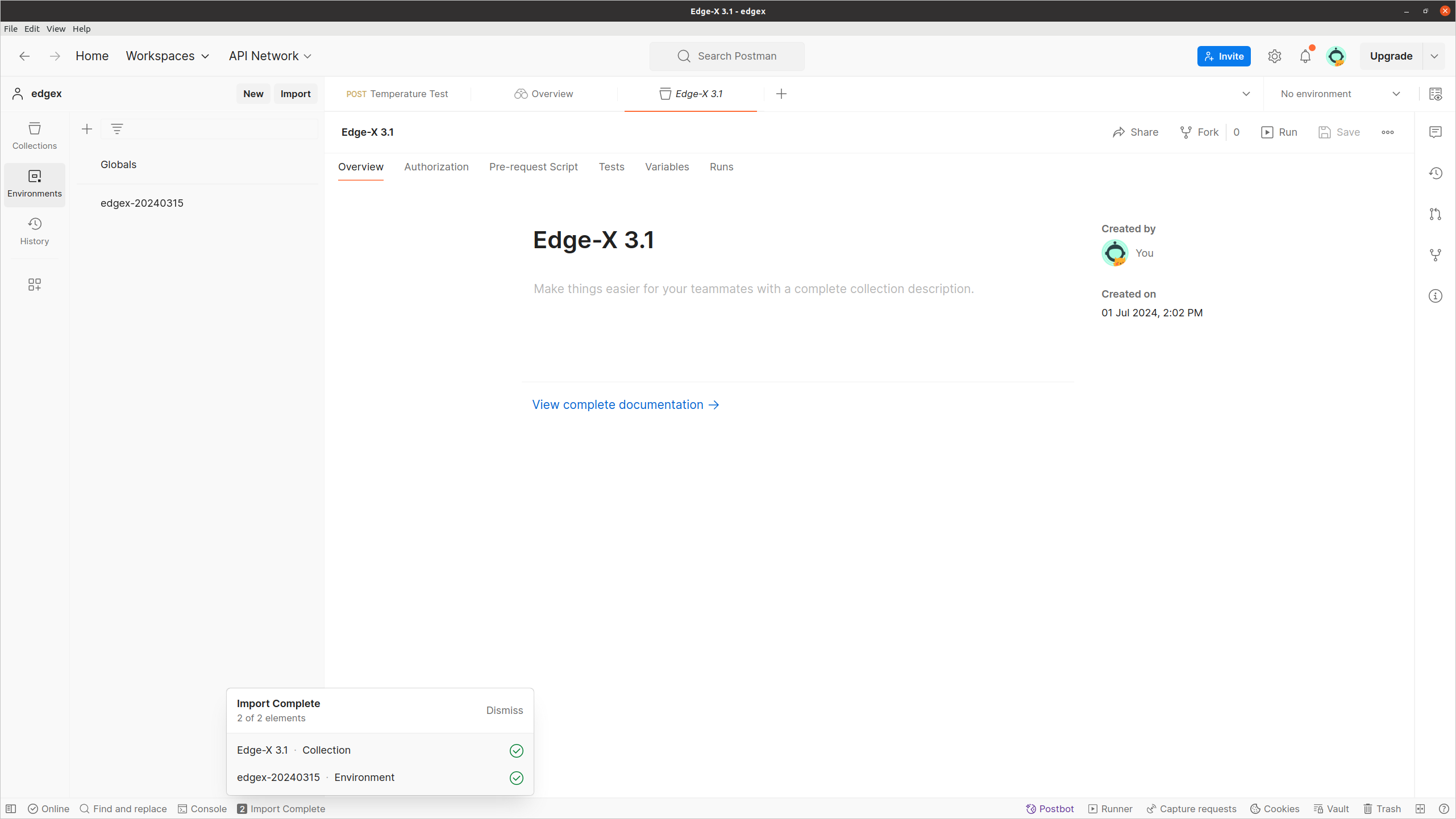Click the Search Postman field
The image size is (1456, 819).
click(727, 56)
